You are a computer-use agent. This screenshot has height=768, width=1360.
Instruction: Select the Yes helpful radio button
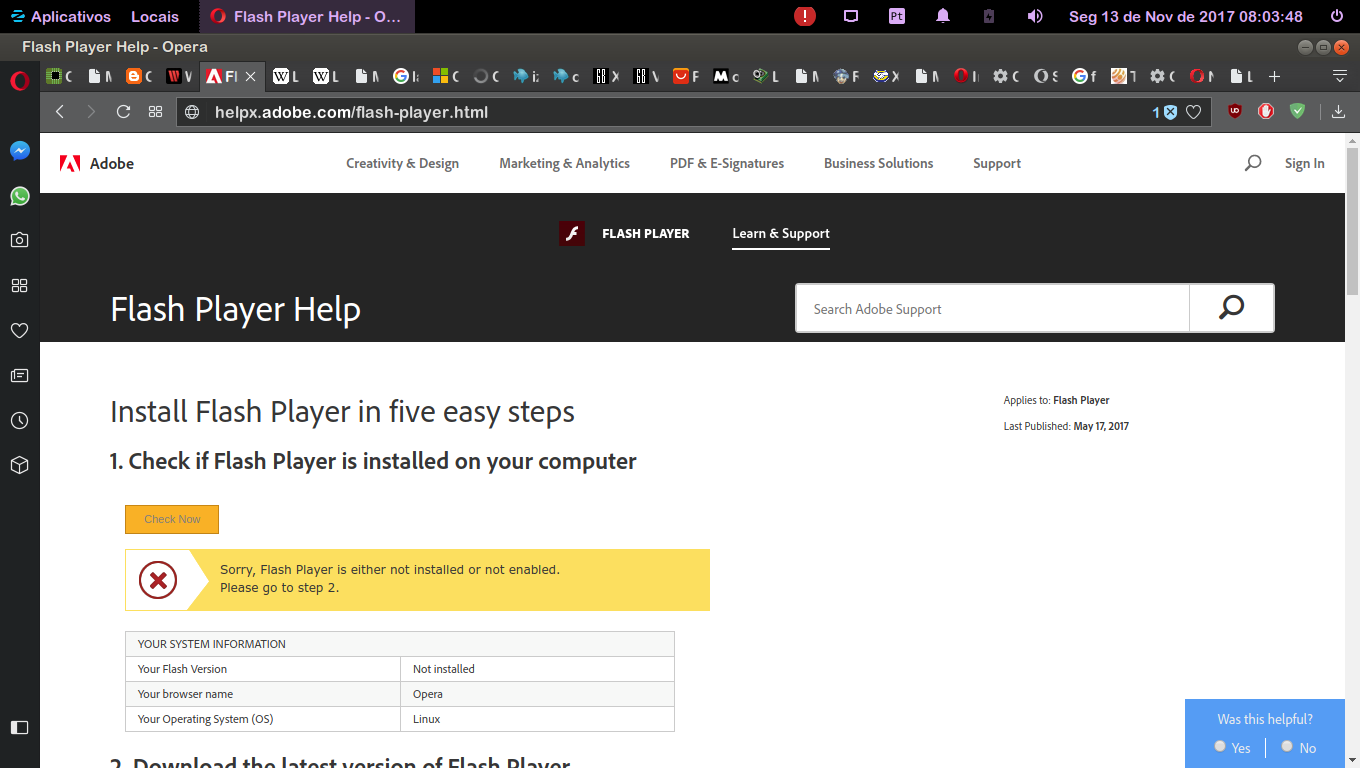pos(1220,746)
